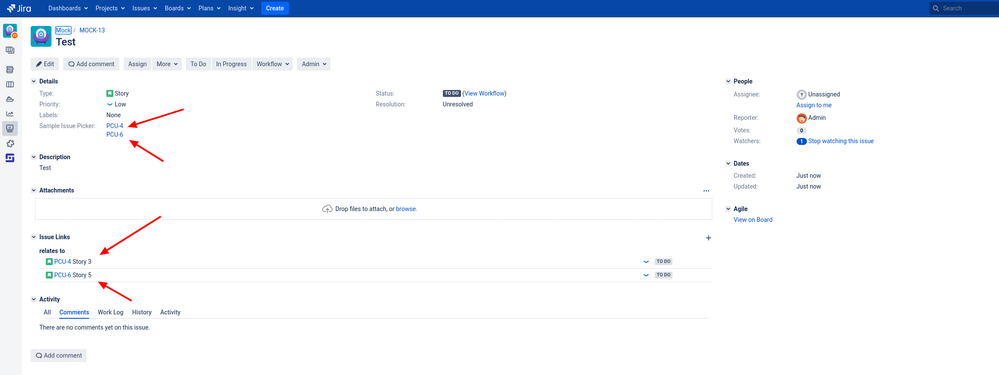Open PCU-4 in Sample Issue Picker field
Viewport: 999px width, 375px height.
coord(115,126)
